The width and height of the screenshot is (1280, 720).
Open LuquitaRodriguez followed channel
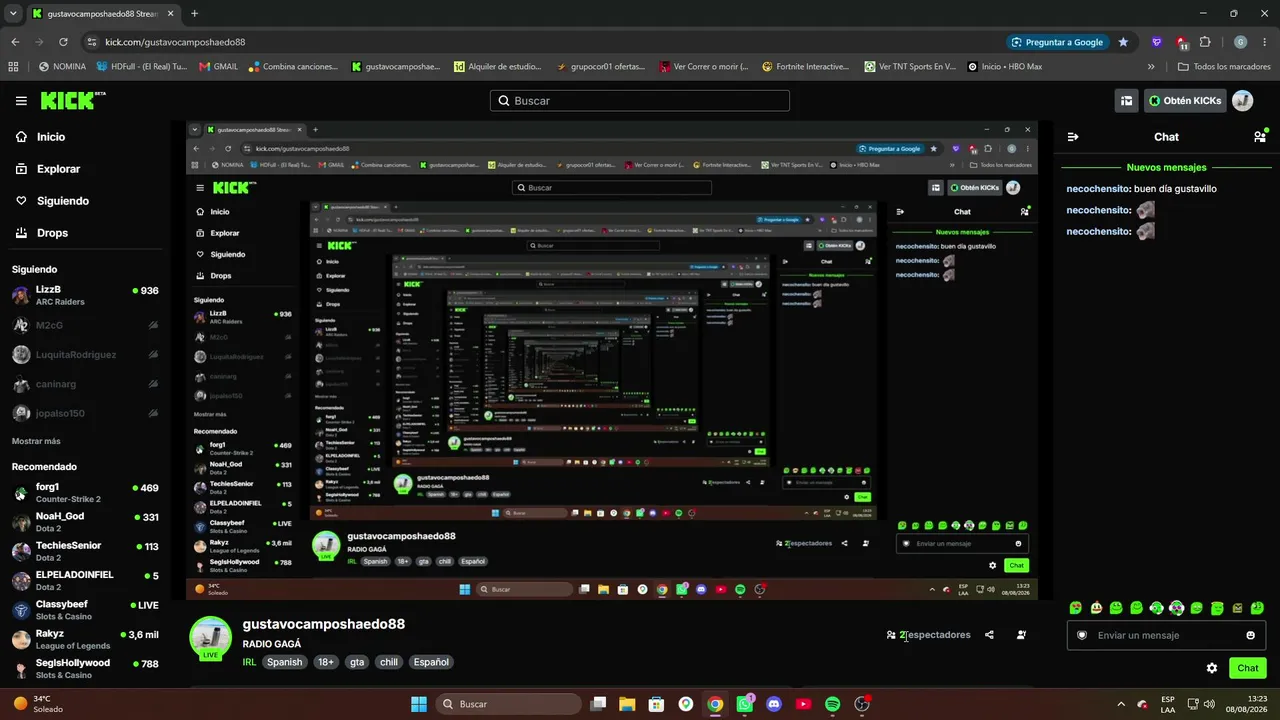pyautogui.click(x=85, y=354)
